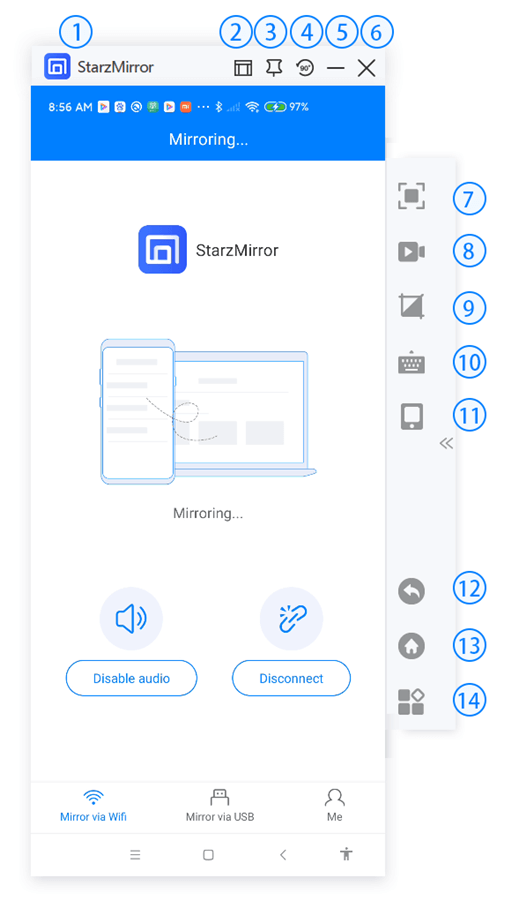The image size is (511, 900).
Task: Click the Disable audio button
Action: (x=131, y=678)
